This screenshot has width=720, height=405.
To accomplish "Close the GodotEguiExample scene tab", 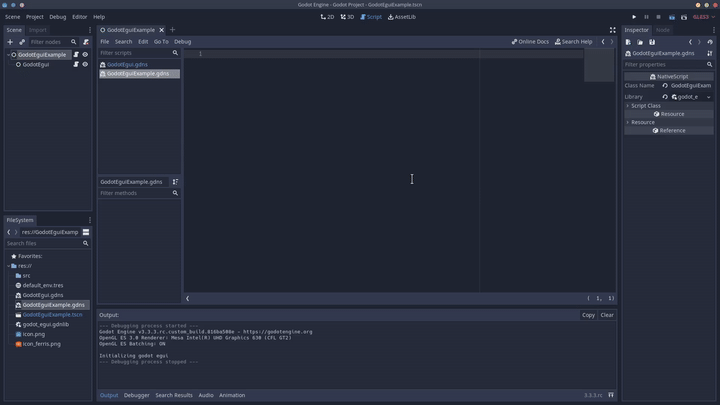I will tap(162, 30).
